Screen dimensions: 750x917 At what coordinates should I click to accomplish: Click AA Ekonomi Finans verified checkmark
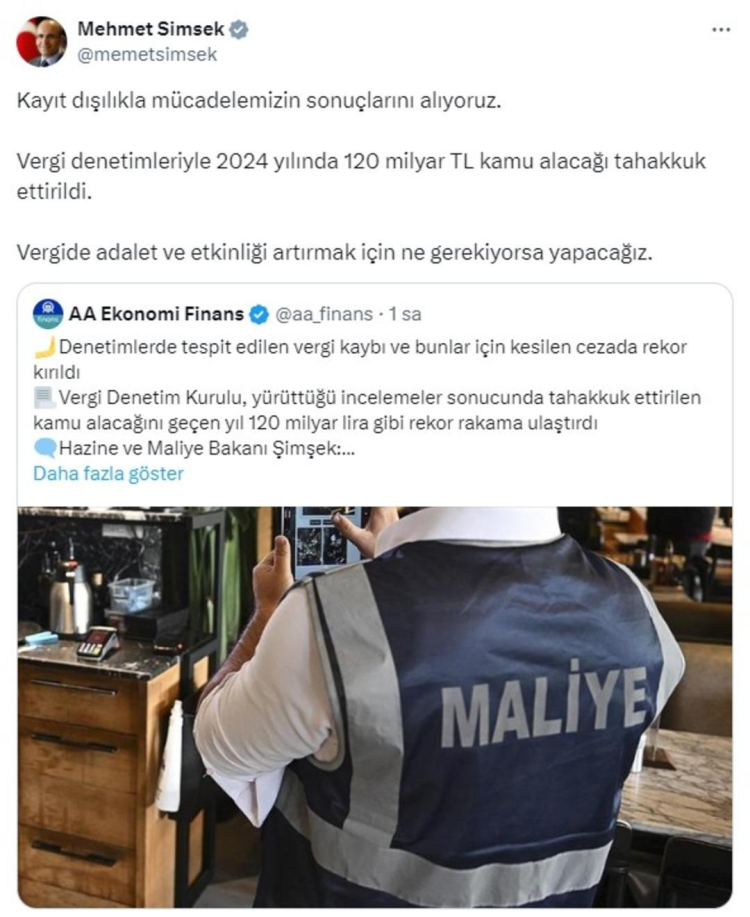pos(259,315)
